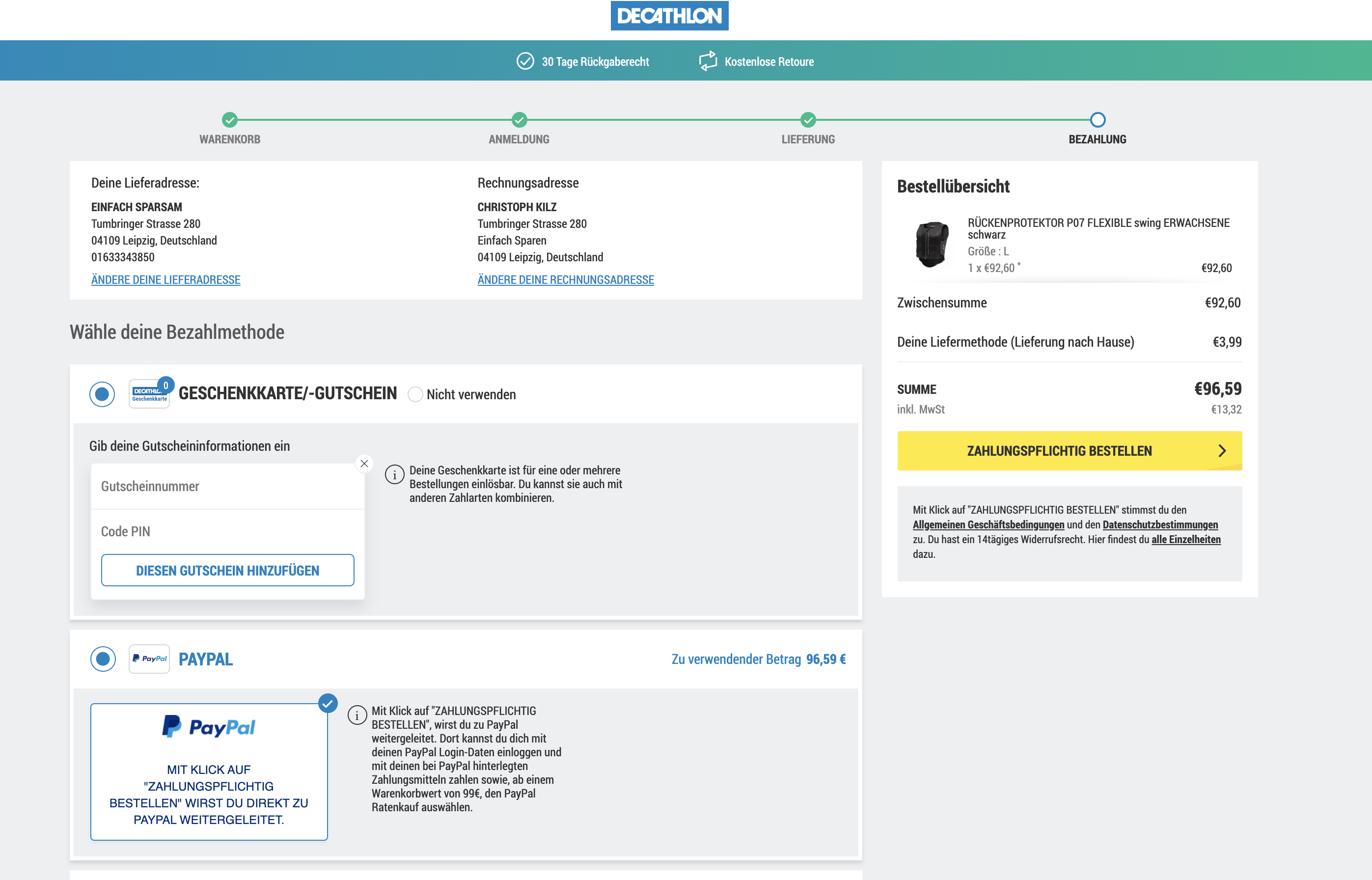
Task: Click the info icon beside PayPal description
Action: 357,715
